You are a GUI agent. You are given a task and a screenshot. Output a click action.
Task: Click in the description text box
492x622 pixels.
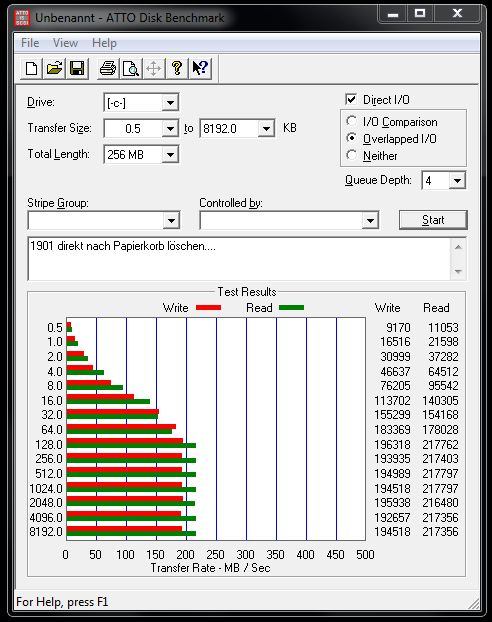click(239, 259)
